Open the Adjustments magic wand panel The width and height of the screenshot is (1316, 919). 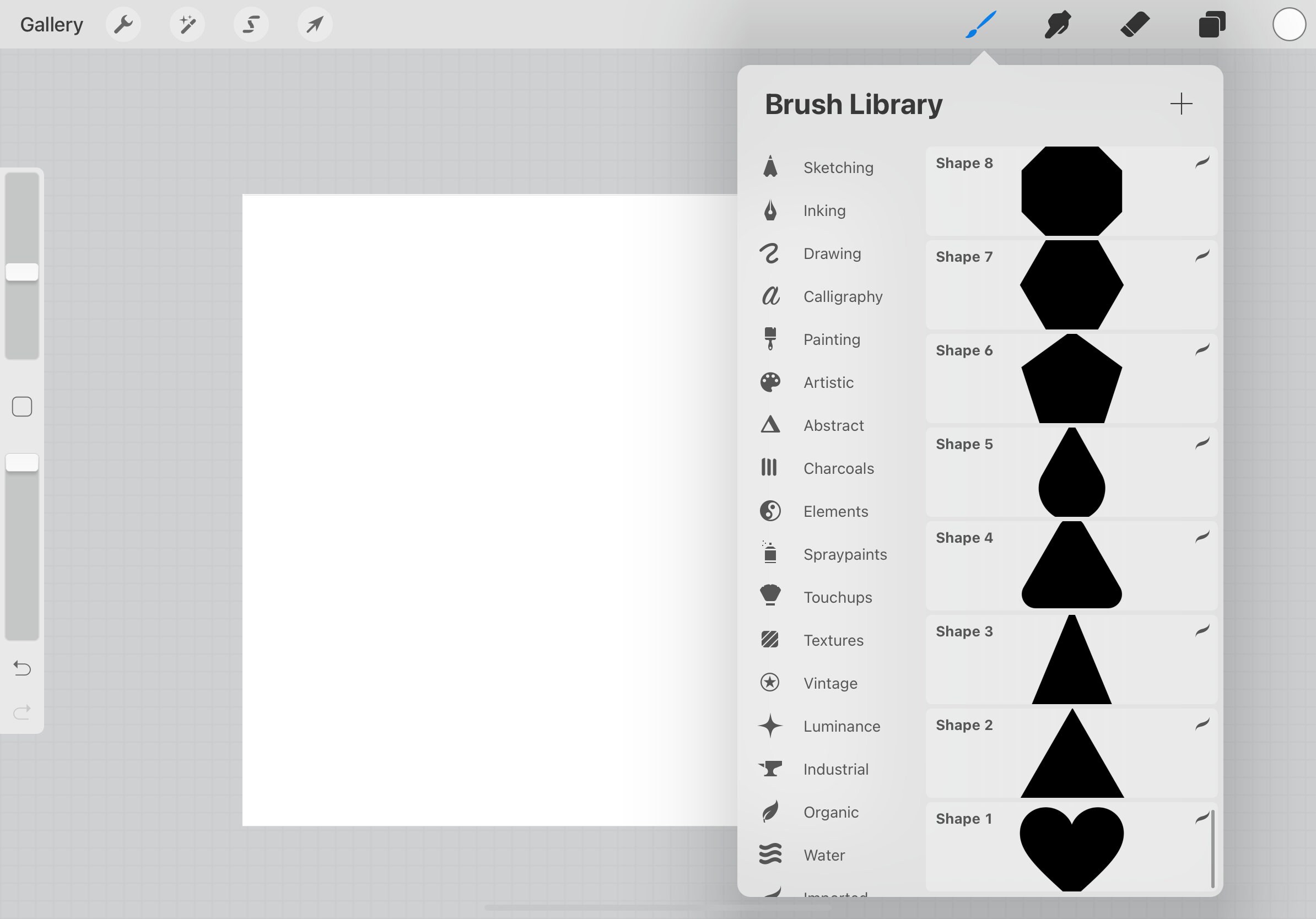[187, 24]
